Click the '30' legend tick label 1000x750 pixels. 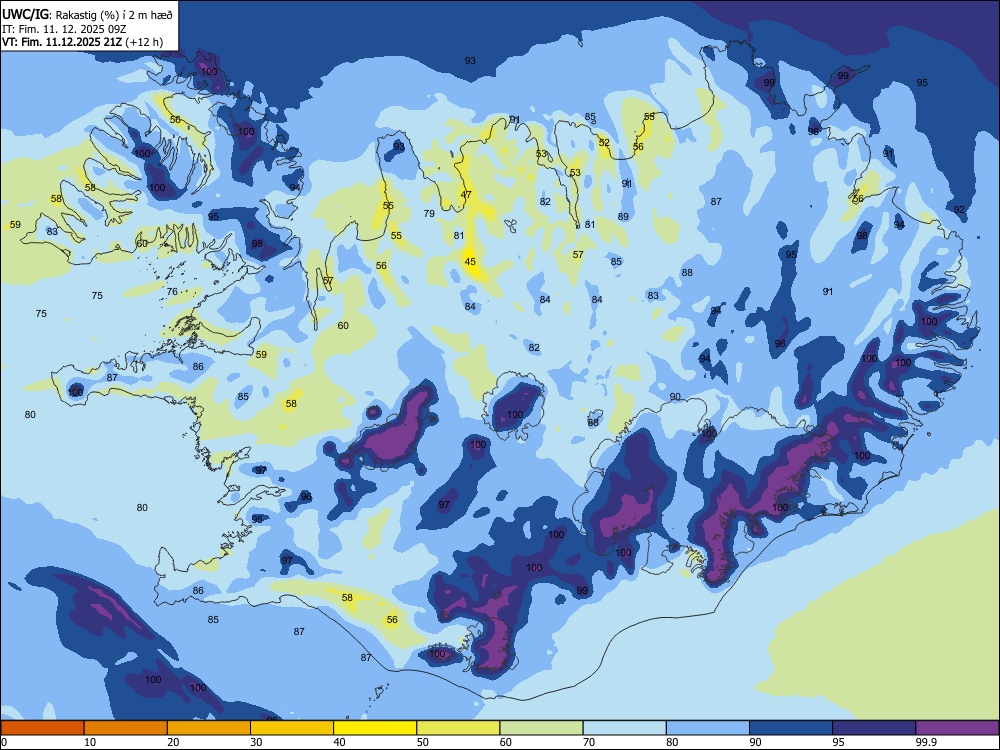(x=256, y=742)
